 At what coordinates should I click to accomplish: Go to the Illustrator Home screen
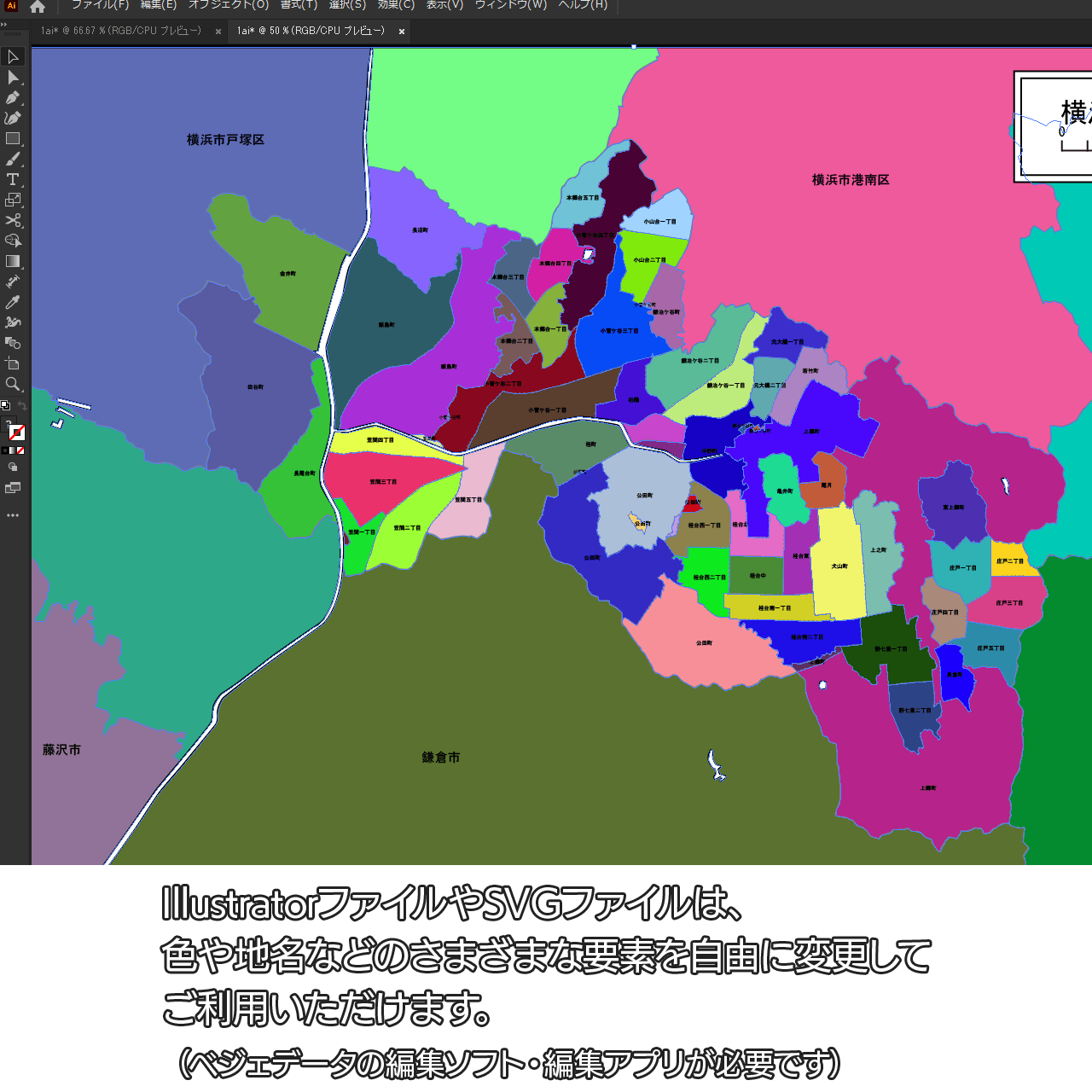38,7
